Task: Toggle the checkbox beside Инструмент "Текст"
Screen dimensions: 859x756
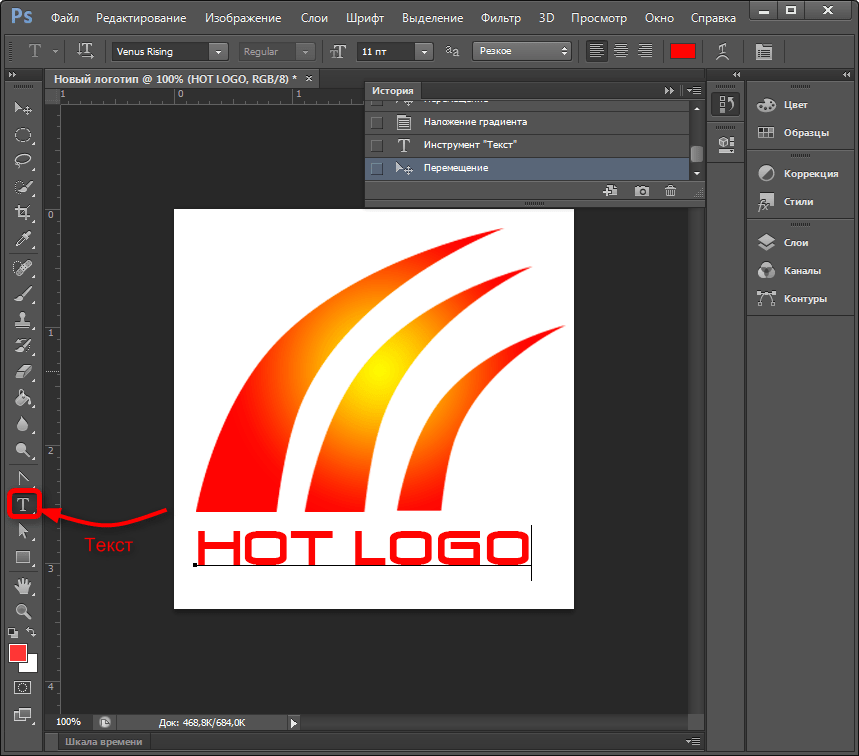Action: pyautogui.click(x=377, y=145)
